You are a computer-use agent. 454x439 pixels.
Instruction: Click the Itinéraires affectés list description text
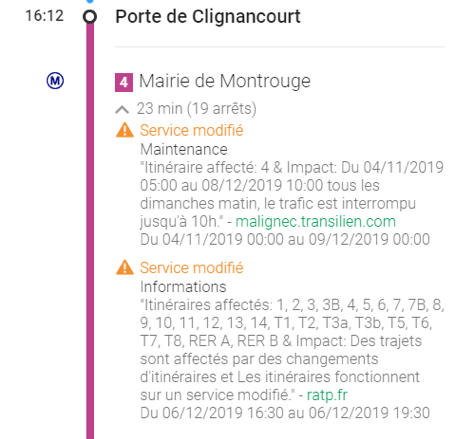[x=292, y=350]
